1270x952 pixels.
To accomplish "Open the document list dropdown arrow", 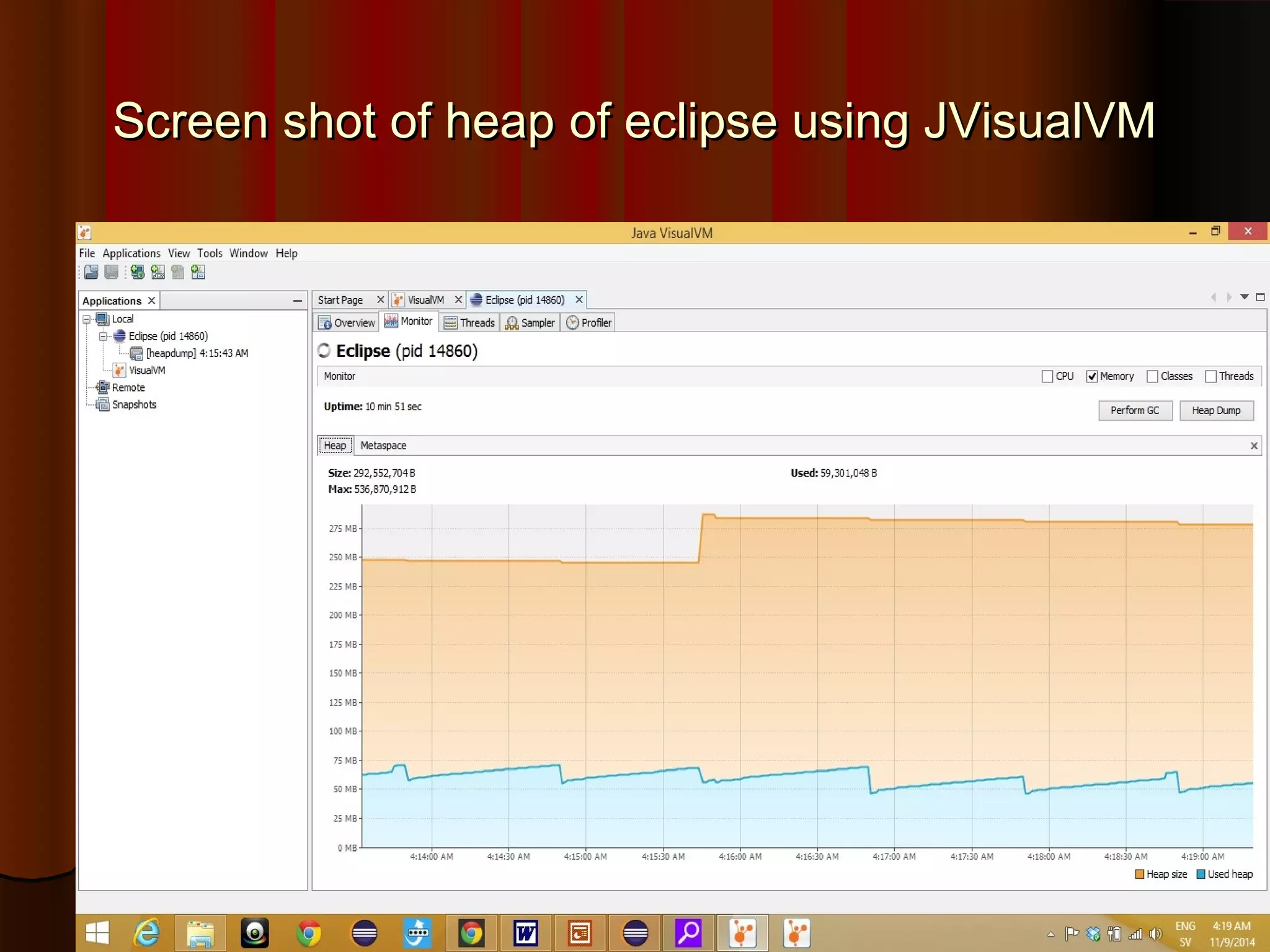I will tap(1244, 297).
